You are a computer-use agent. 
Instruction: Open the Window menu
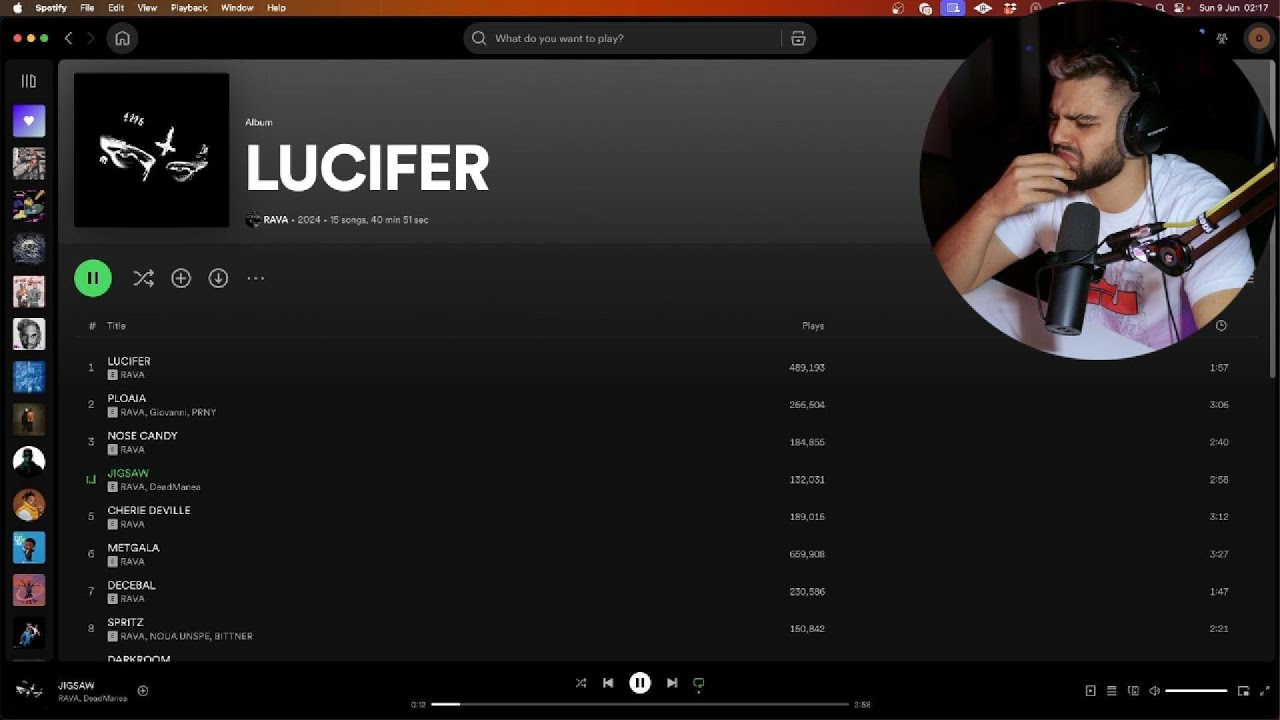click(x=237, y=8)
